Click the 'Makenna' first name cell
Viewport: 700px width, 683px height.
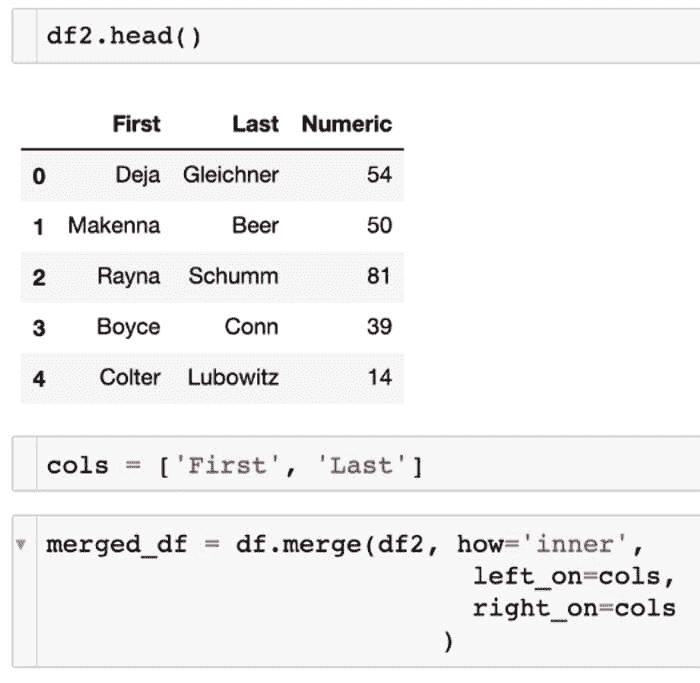tap(114, 225)
